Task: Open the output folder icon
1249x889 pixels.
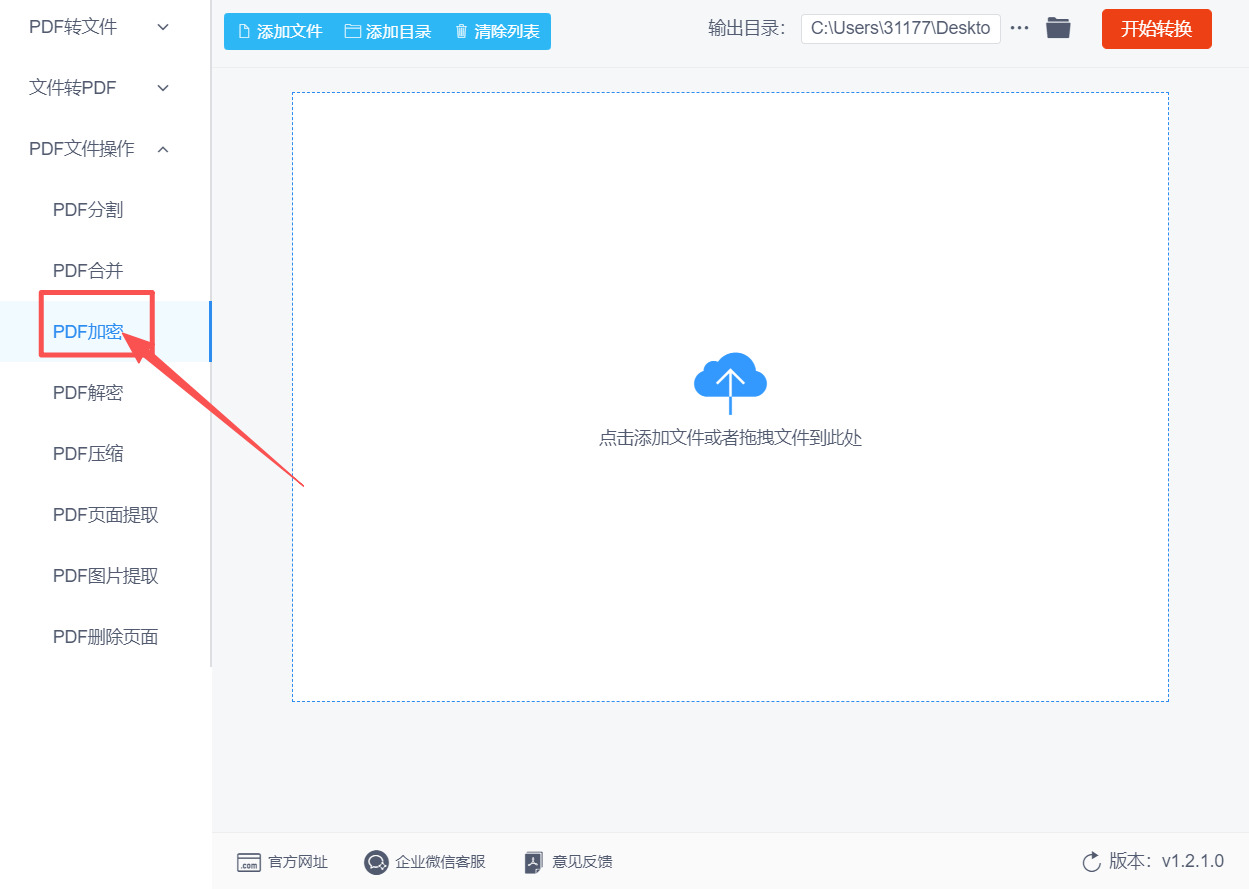Action: click(x=1058, y=28)
